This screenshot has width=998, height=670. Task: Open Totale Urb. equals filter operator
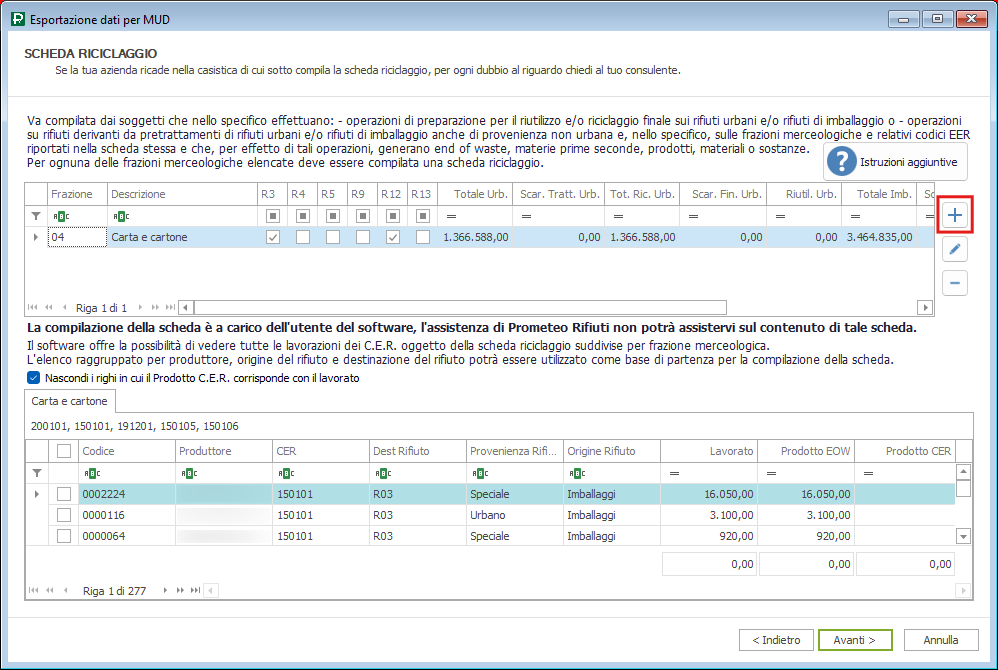point(451,216)
